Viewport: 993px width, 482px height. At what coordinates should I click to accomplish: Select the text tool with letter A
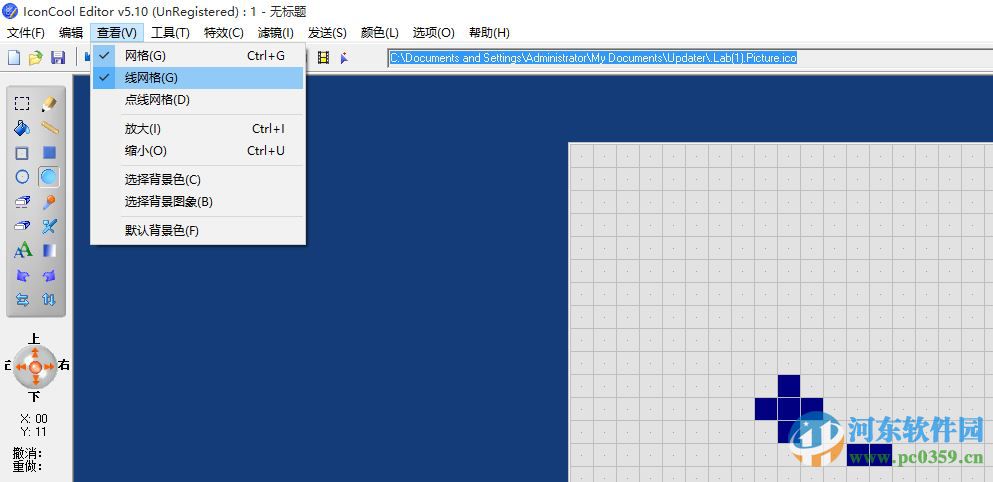(22, 250)
